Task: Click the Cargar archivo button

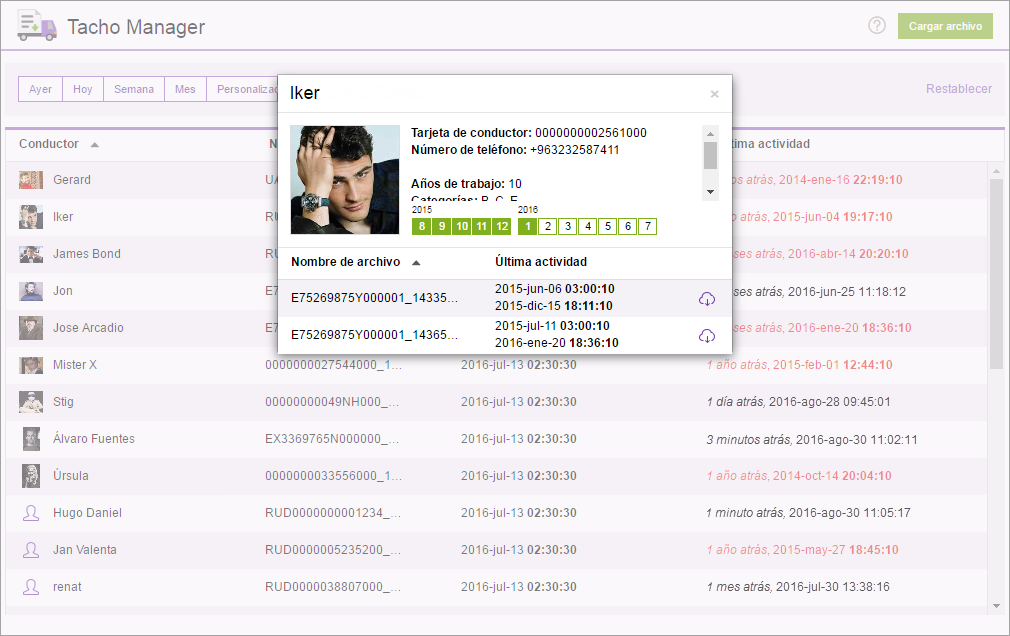Action: 945,26
